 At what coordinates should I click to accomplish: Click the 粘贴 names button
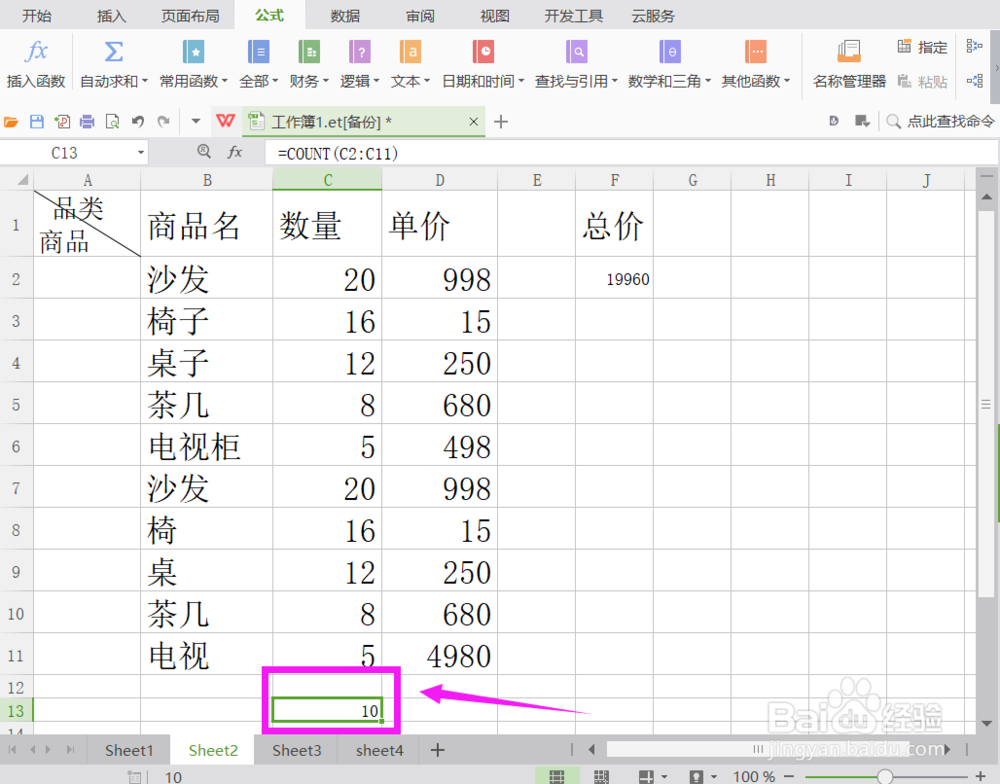tap(922, 82)
